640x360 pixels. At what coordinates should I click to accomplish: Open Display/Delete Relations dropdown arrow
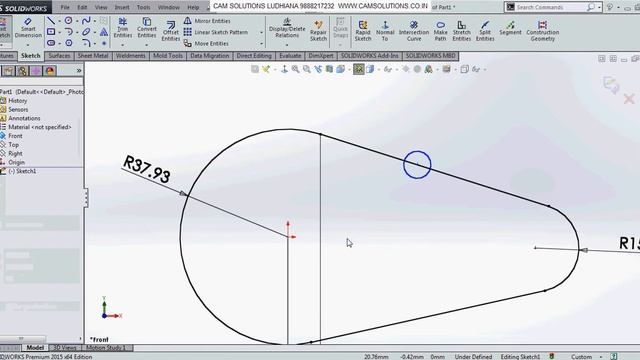click(287, 44)
